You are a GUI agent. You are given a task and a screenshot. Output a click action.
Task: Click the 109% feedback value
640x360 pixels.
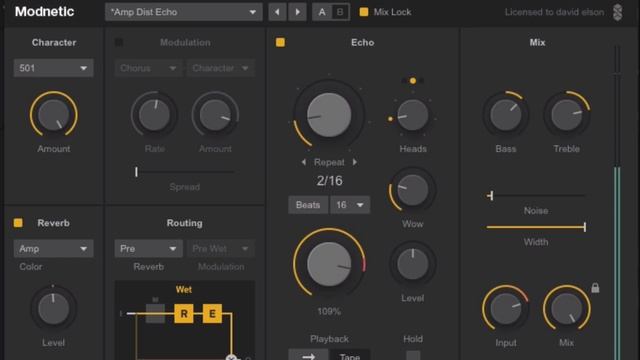click(329, 311)
